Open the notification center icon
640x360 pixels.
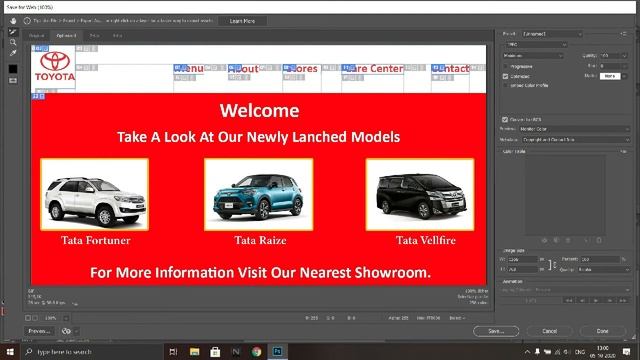click(x=627, y=351)
